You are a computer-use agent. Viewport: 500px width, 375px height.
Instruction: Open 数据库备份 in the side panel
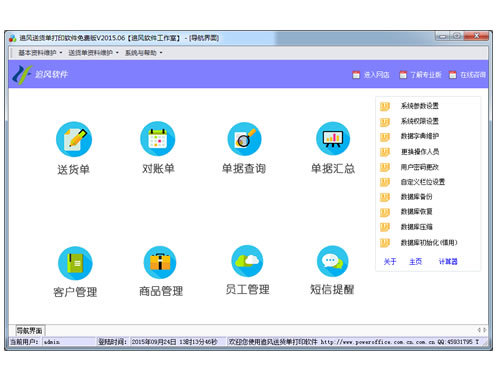416,197
